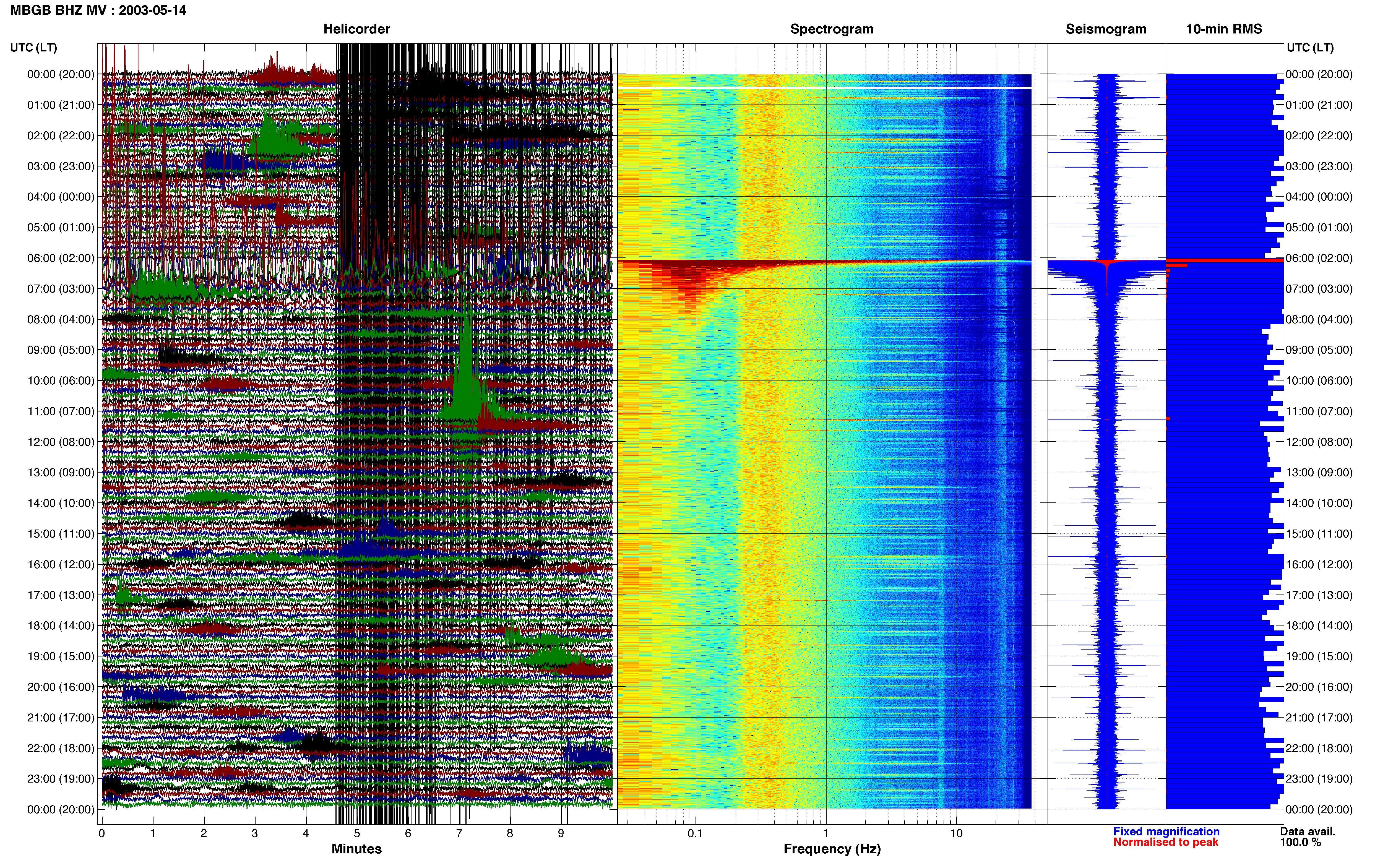Viewport: 1388px width, 868px height.
Task: Select the '10-min RMS' panel heading
Action: pos(1224,29)
